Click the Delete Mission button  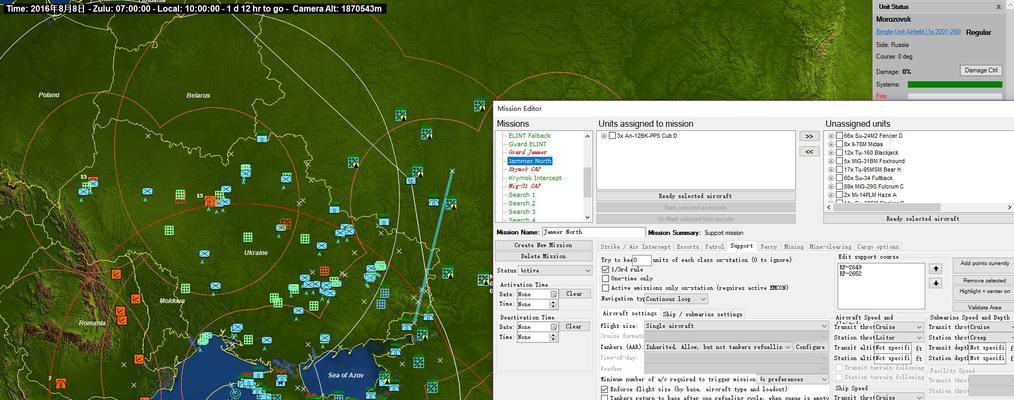click(x=543, y=257)
